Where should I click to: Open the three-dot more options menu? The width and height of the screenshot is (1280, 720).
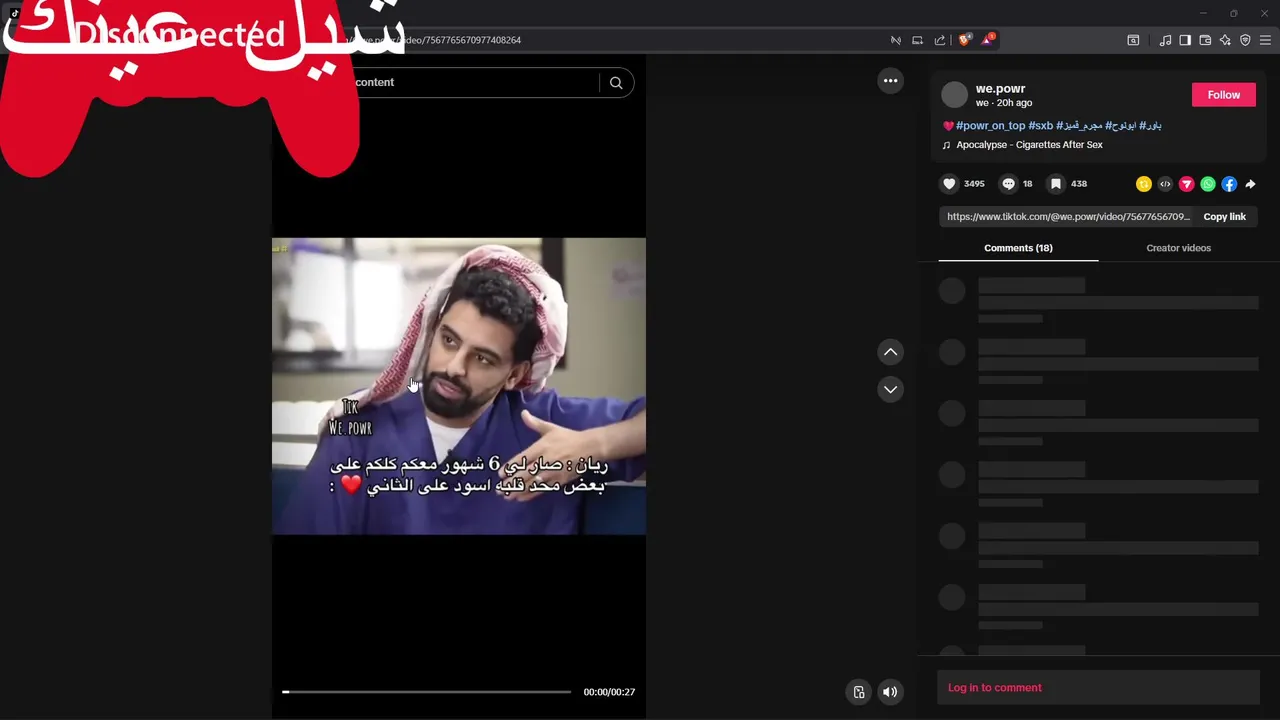point(890,81)
